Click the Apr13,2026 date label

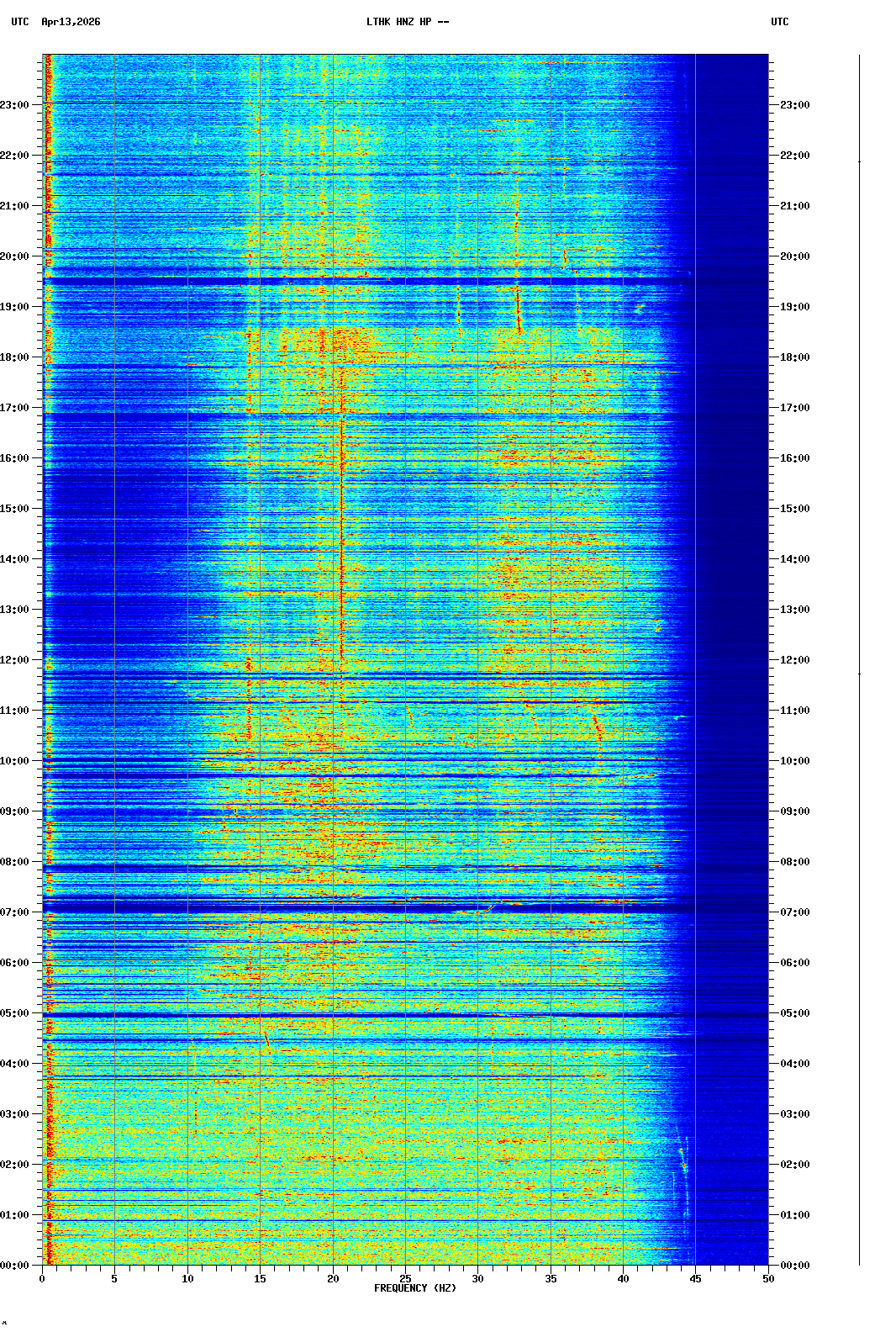click(x=71, y=22)
